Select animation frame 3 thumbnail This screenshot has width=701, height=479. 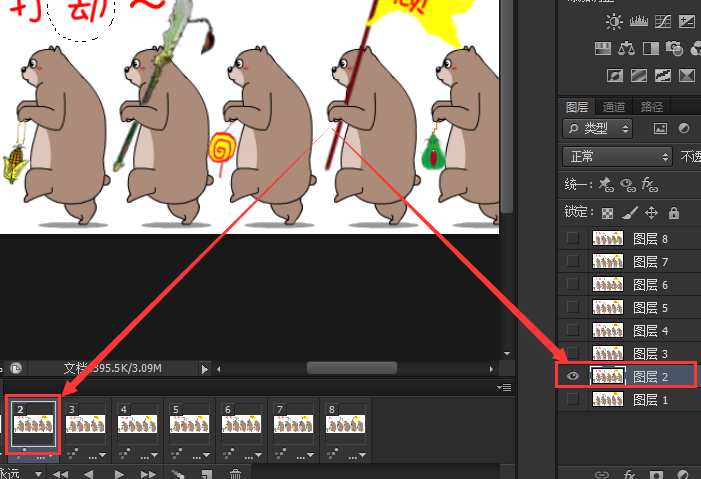coord(85,424)
